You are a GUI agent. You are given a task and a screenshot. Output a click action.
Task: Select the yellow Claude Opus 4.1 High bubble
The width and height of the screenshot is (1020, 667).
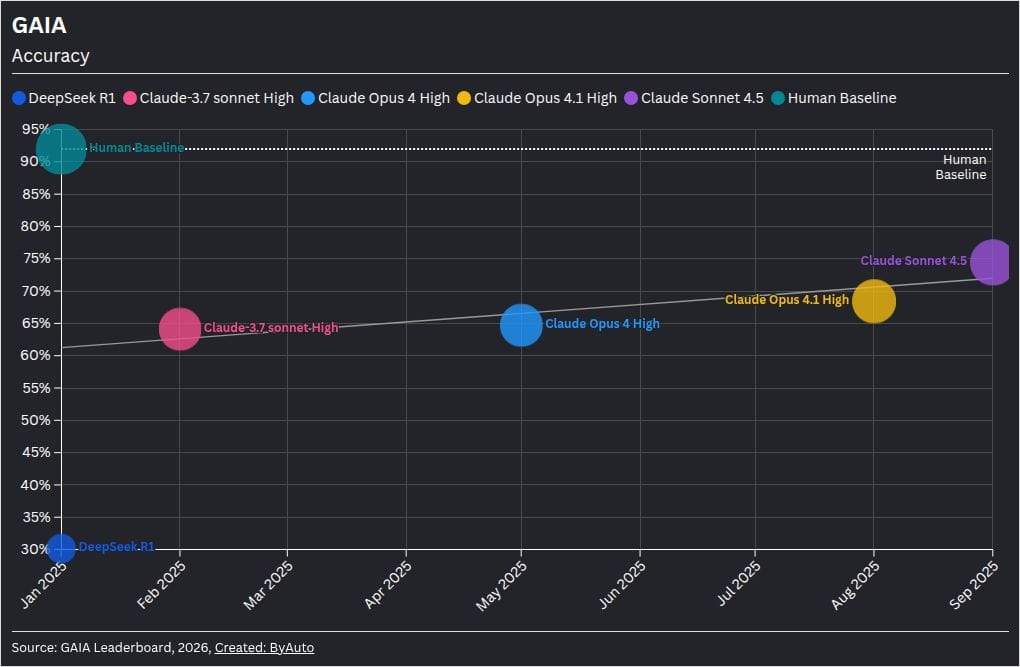click(x=874, y=301)
